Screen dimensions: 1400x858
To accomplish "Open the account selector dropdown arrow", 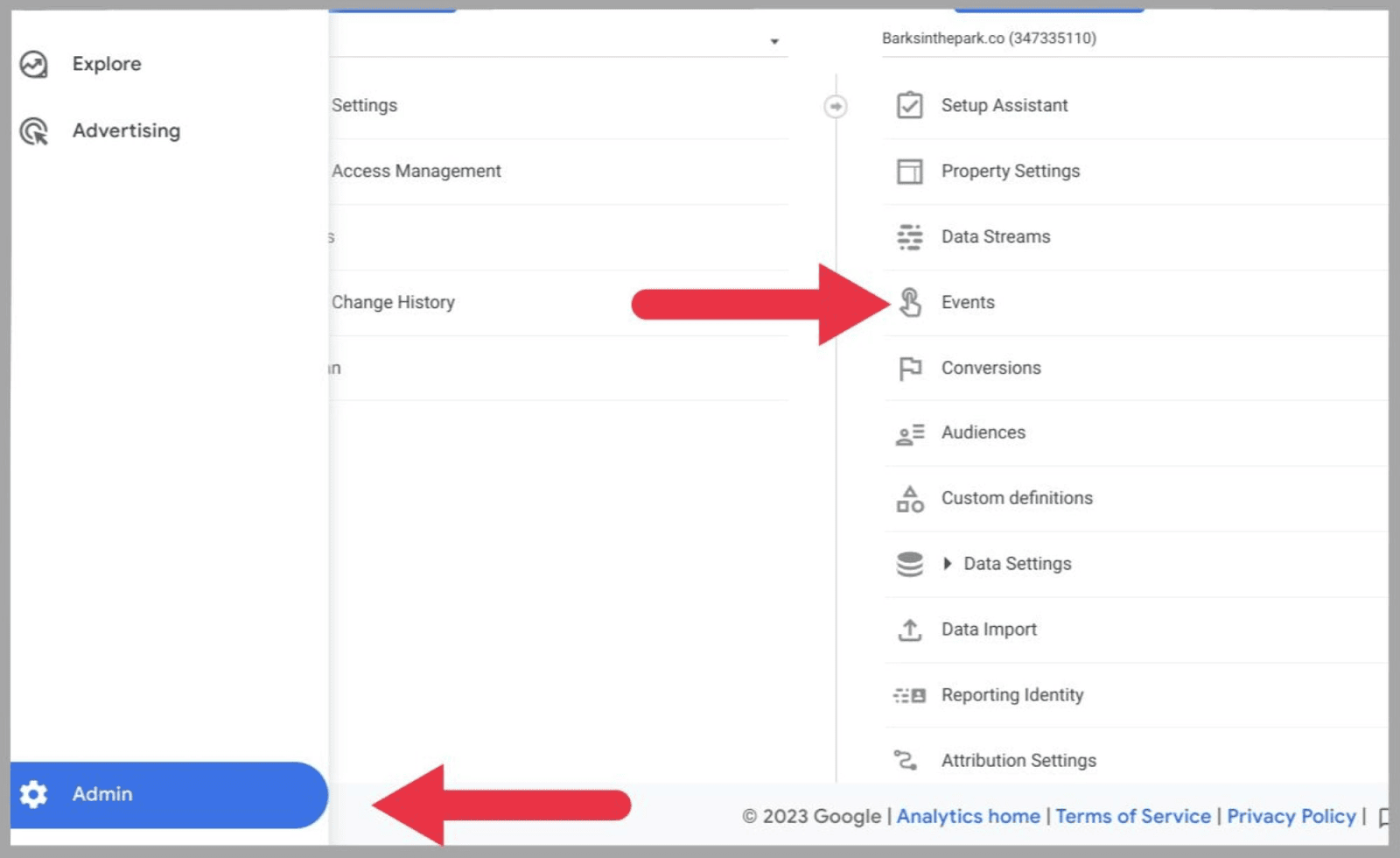I will coord(775,40).
